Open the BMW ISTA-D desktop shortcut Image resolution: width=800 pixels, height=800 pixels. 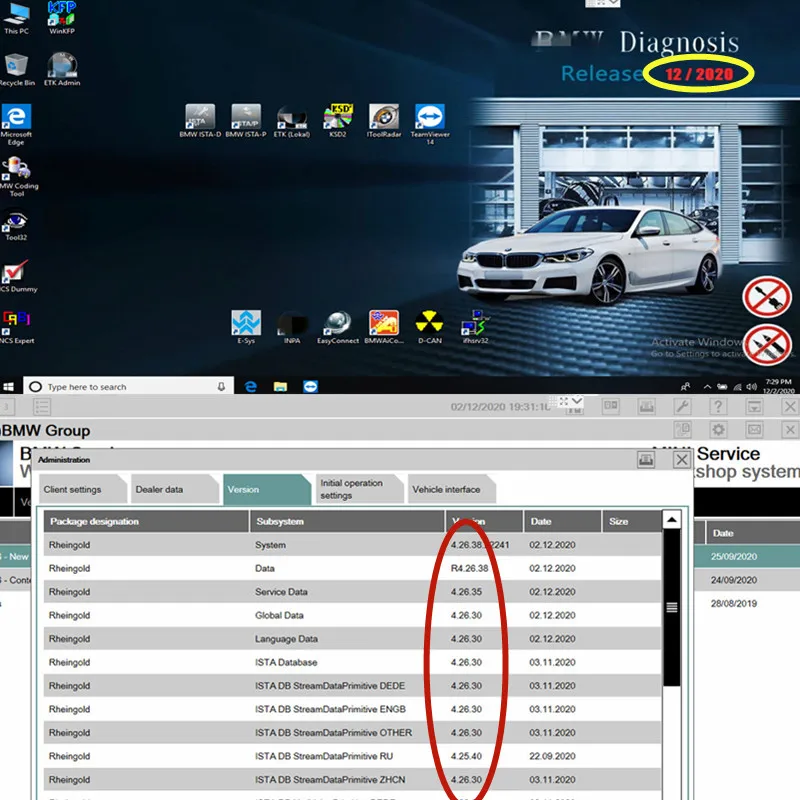click(x=200, y=120)
